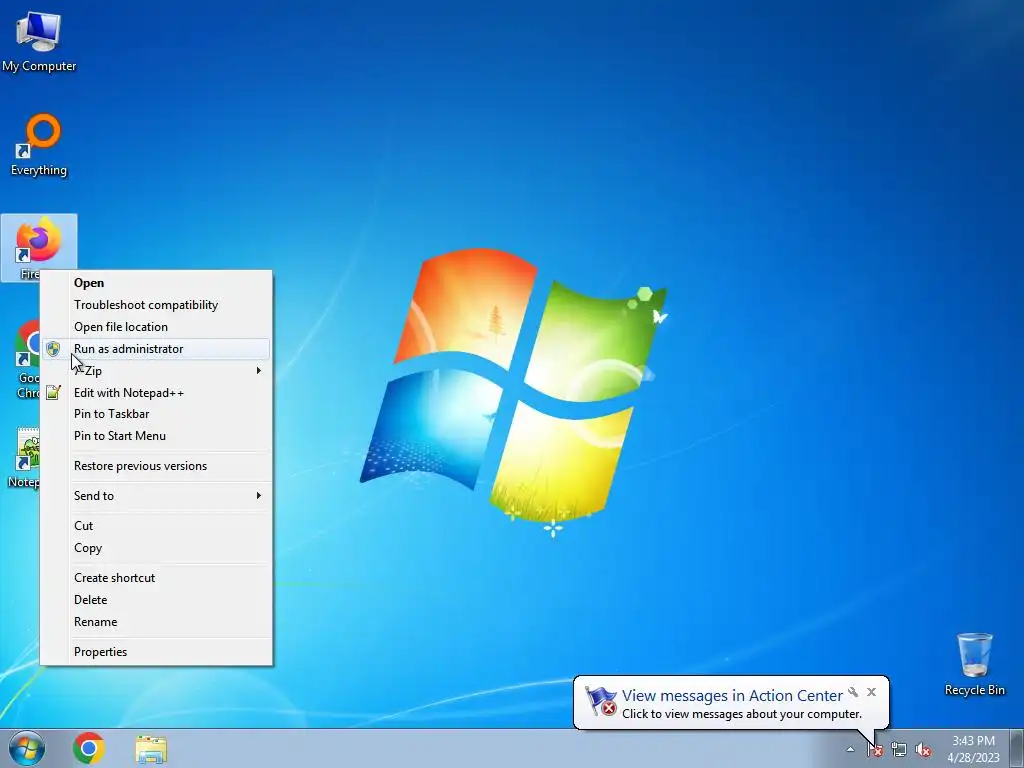1024x768 pixels.
Task: Expand the 7-Zip submenu
Action: coord(156,370)
